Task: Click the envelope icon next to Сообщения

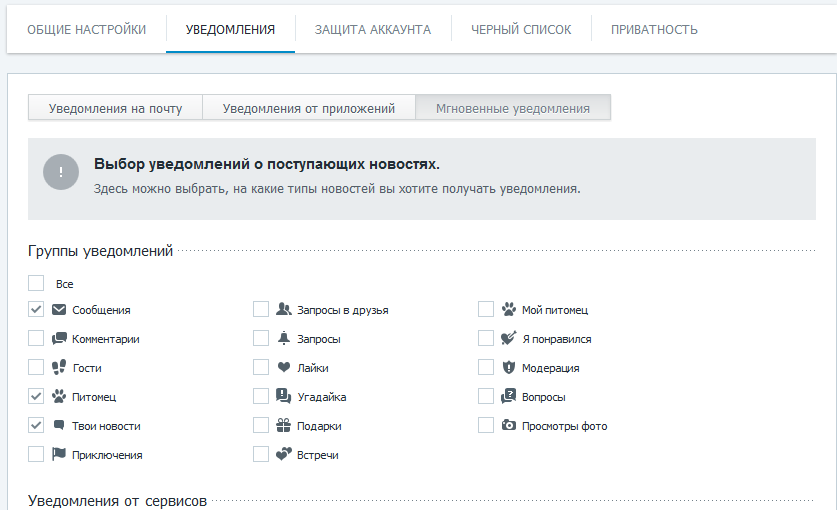Action: (x=59, y=310)
